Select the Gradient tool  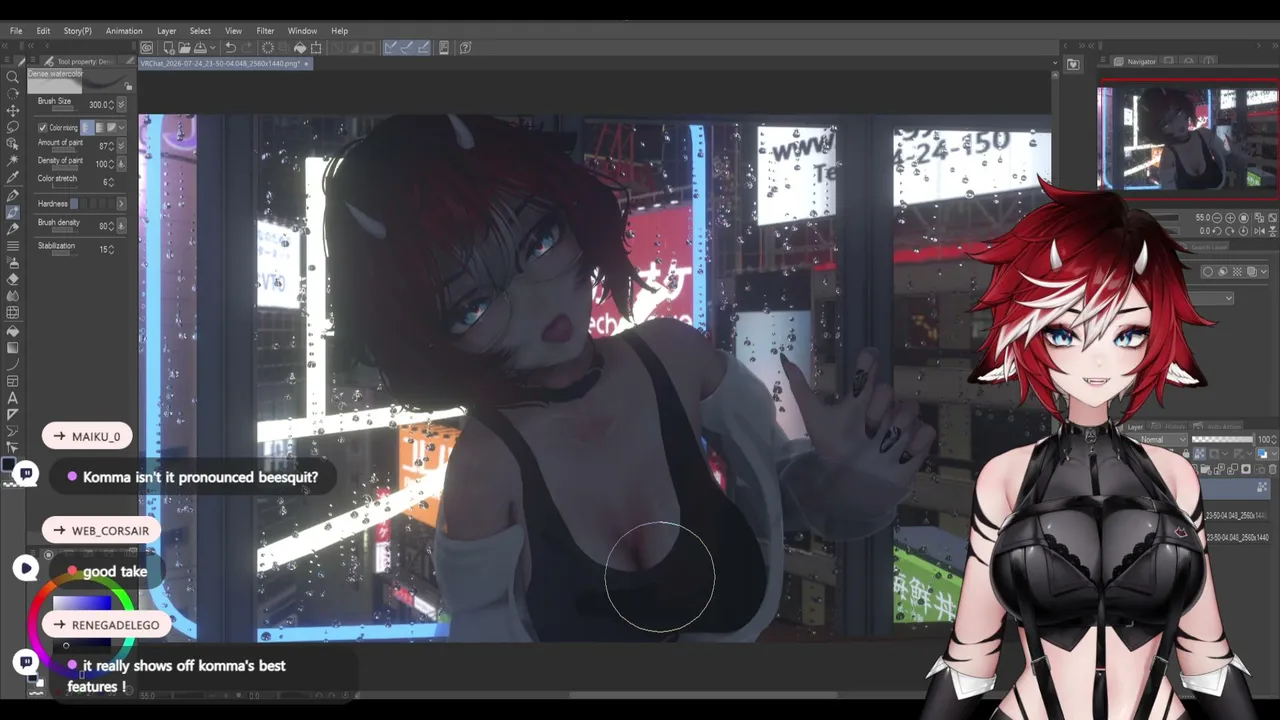point(13,348)
